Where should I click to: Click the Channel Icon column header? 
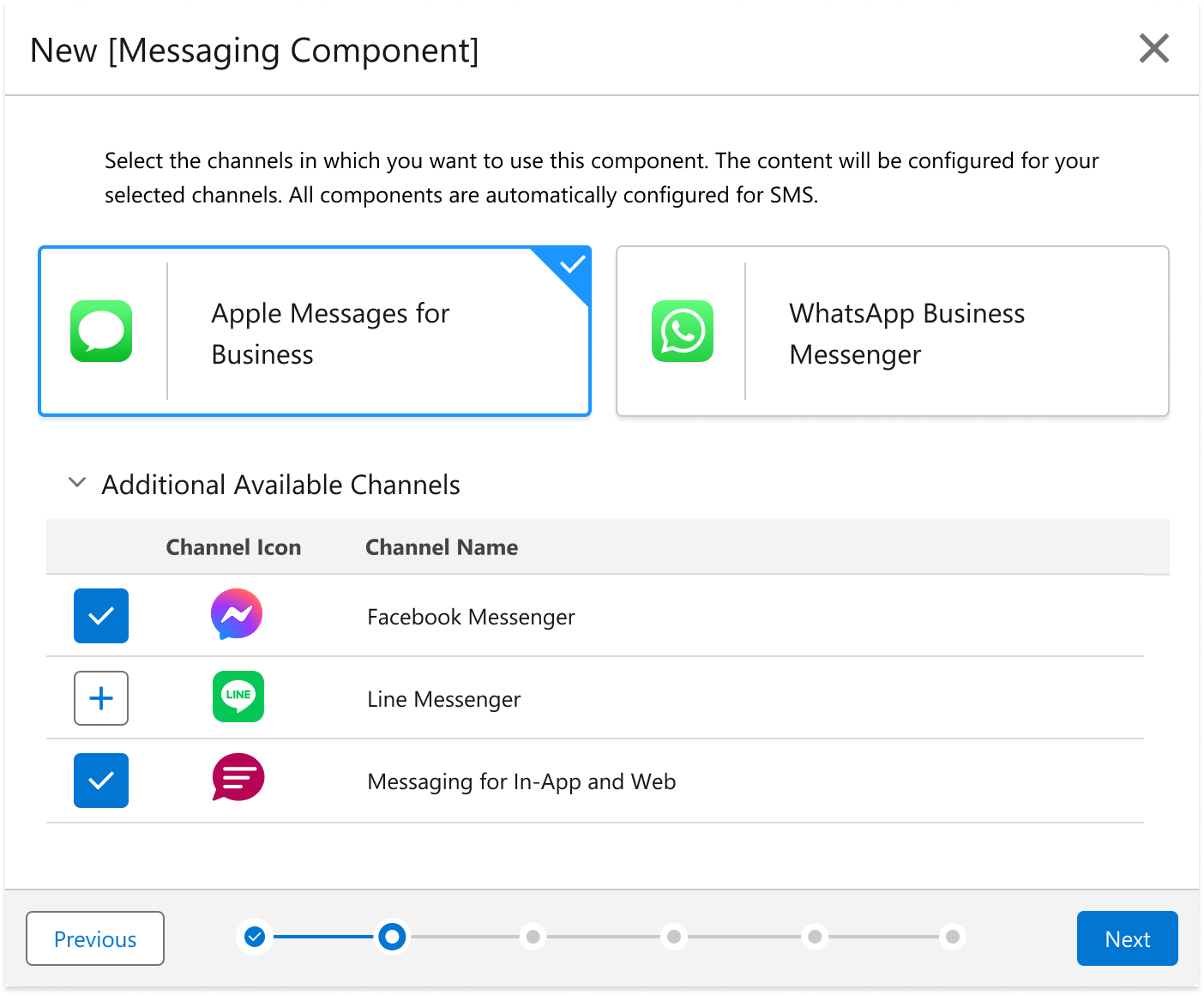pos(233,547)
